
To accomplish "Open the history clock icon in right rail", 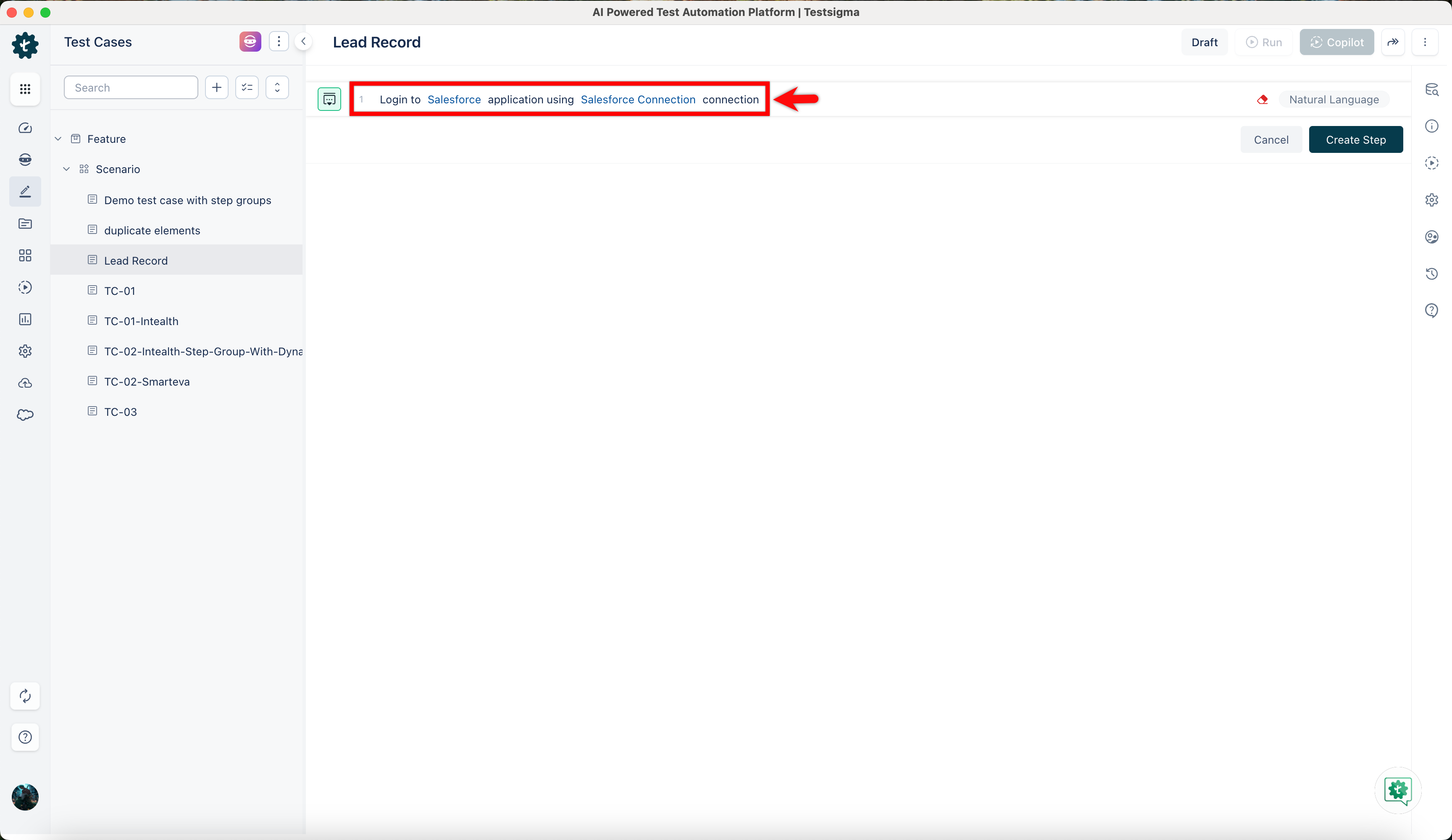I will click(x=1432, y=274).
